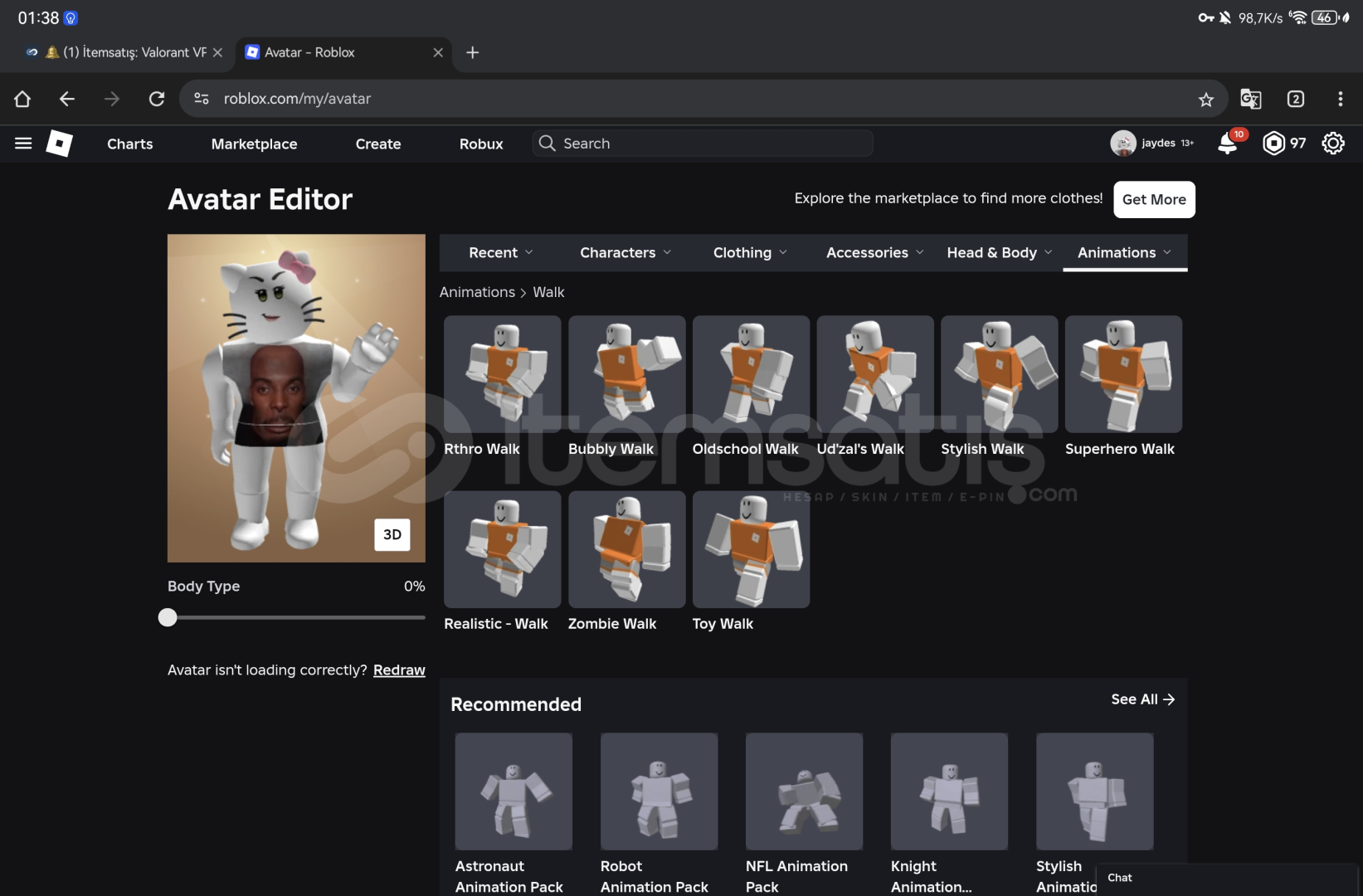Open the Roblox hamburger menu

coord(23,144)
